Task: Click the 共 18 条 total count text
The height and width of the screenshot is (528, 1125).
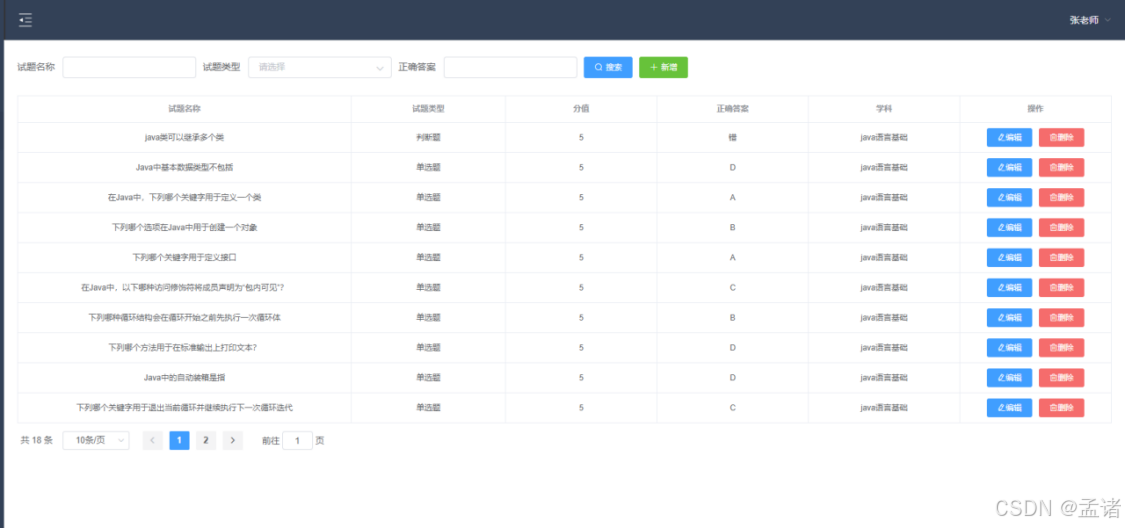Action: click(x=37, y=440)
